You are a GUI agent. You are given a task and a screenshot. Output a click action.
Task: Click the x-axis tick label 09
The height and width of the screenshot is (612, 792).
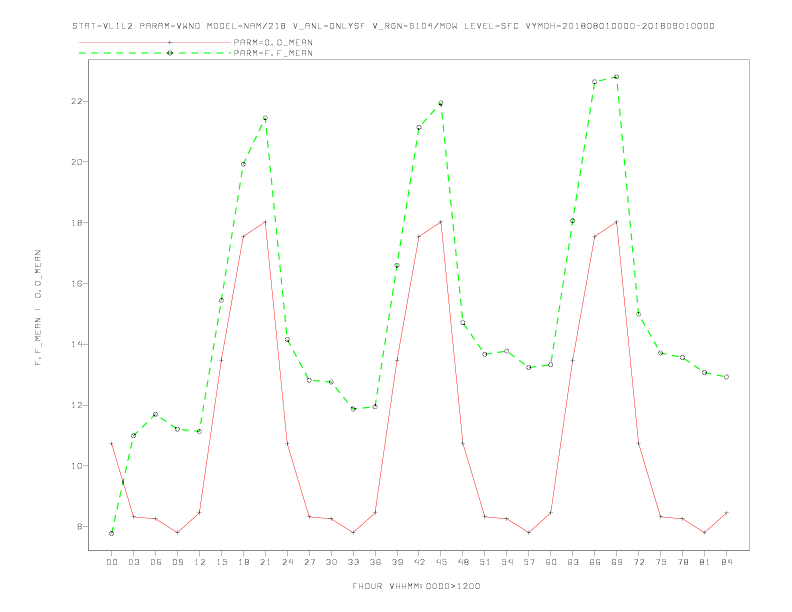(x=177, y=562)
